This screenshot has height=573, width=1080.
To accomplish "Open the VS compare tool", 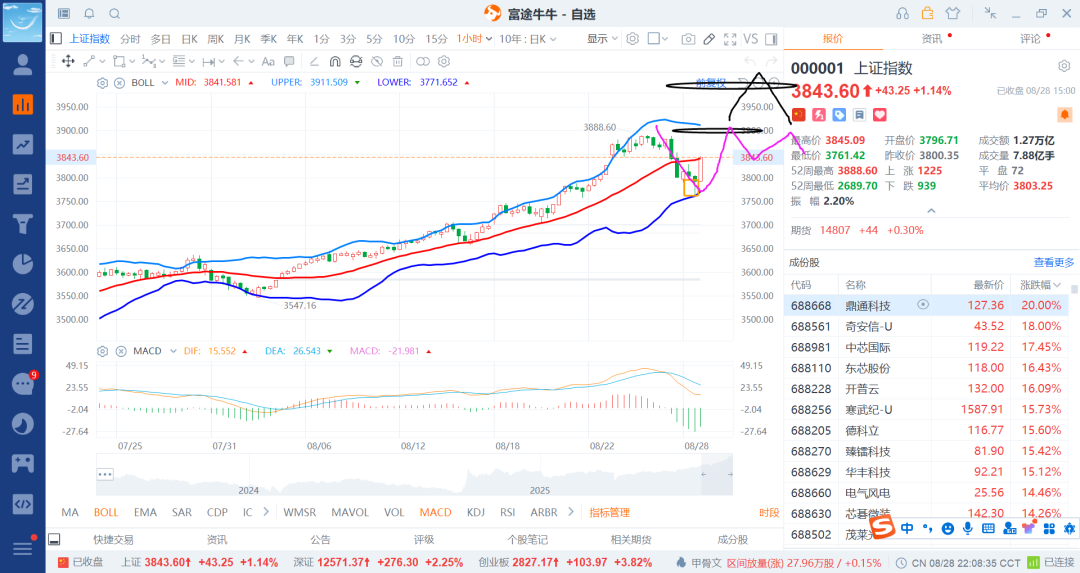I will point(751,39).
